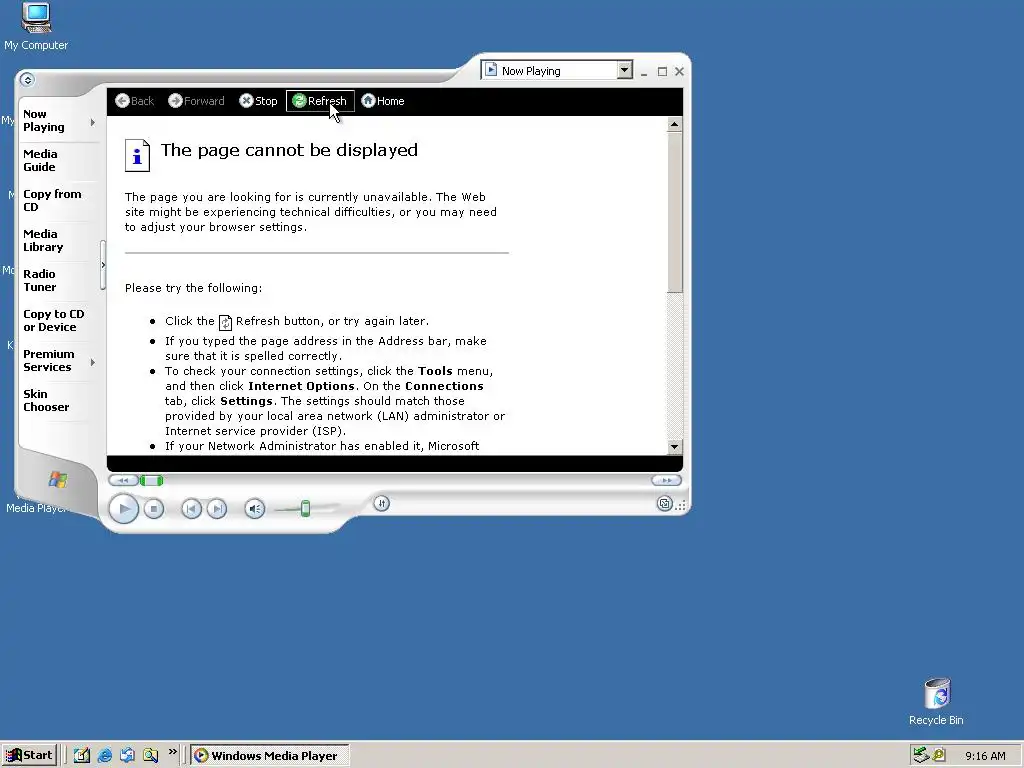The image size is (1024, 768).
Task: Click the menu bar show/hide round button
Action: (x=27, y=80)
